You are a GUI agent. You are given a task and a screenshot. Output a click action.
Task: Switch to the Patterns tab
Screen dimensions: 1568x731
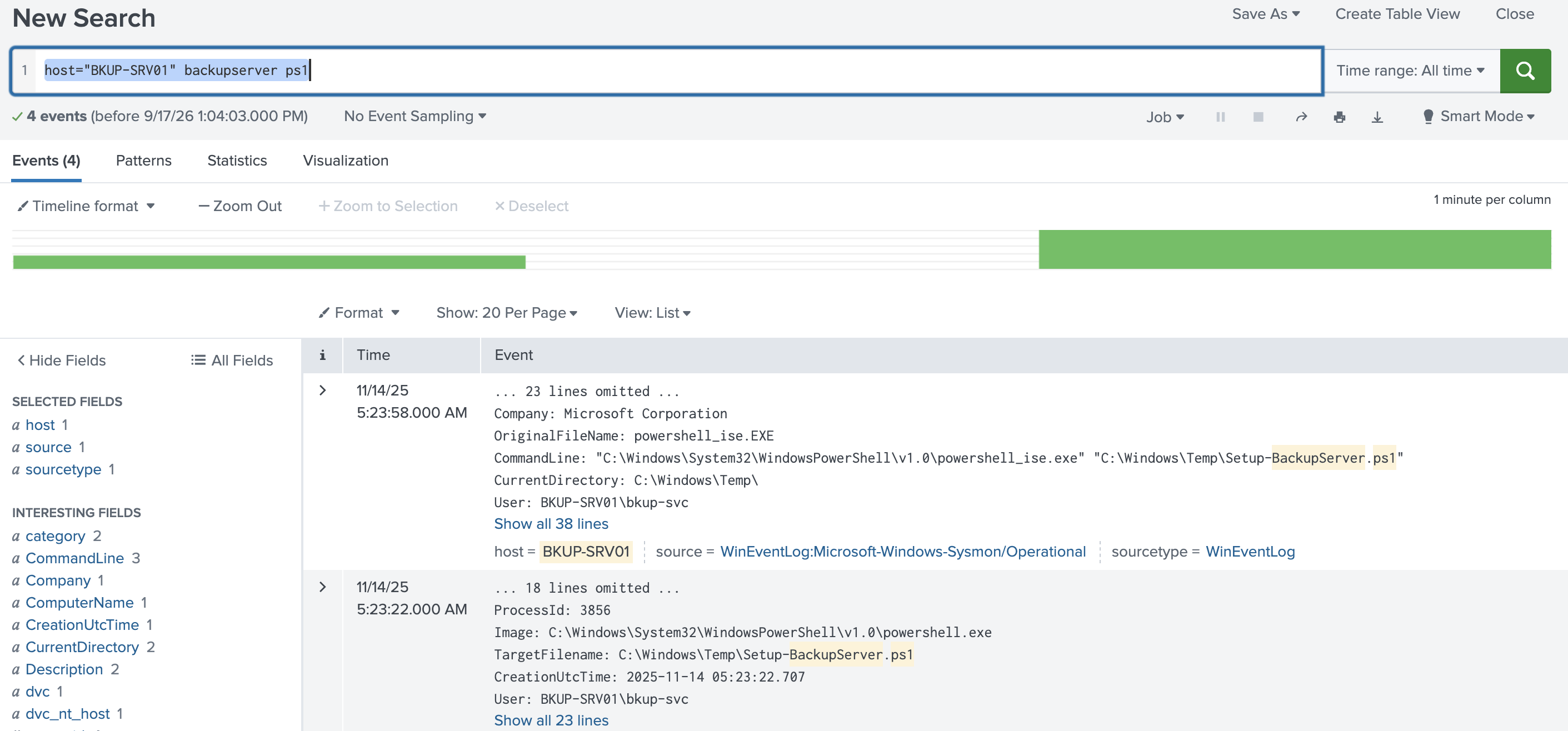144,161
